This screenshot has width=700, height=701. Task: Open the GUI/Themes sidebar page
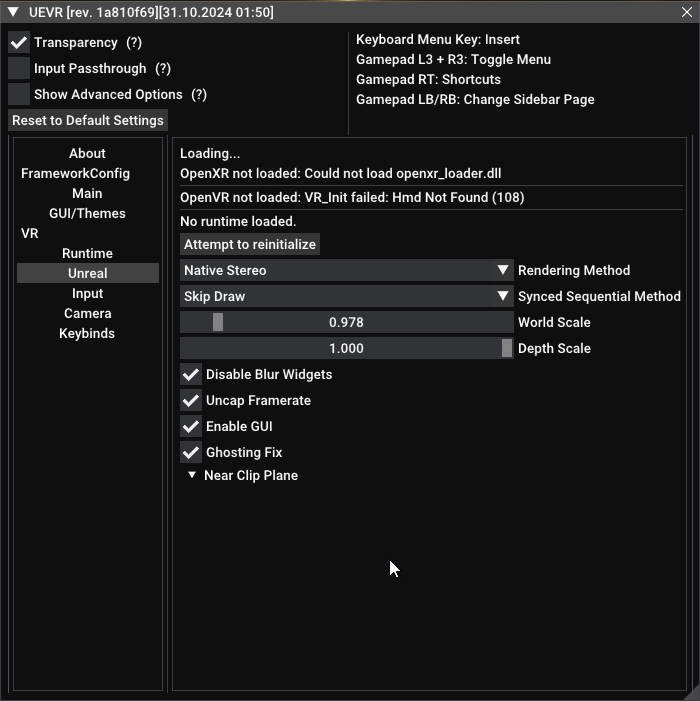[87, 213]
